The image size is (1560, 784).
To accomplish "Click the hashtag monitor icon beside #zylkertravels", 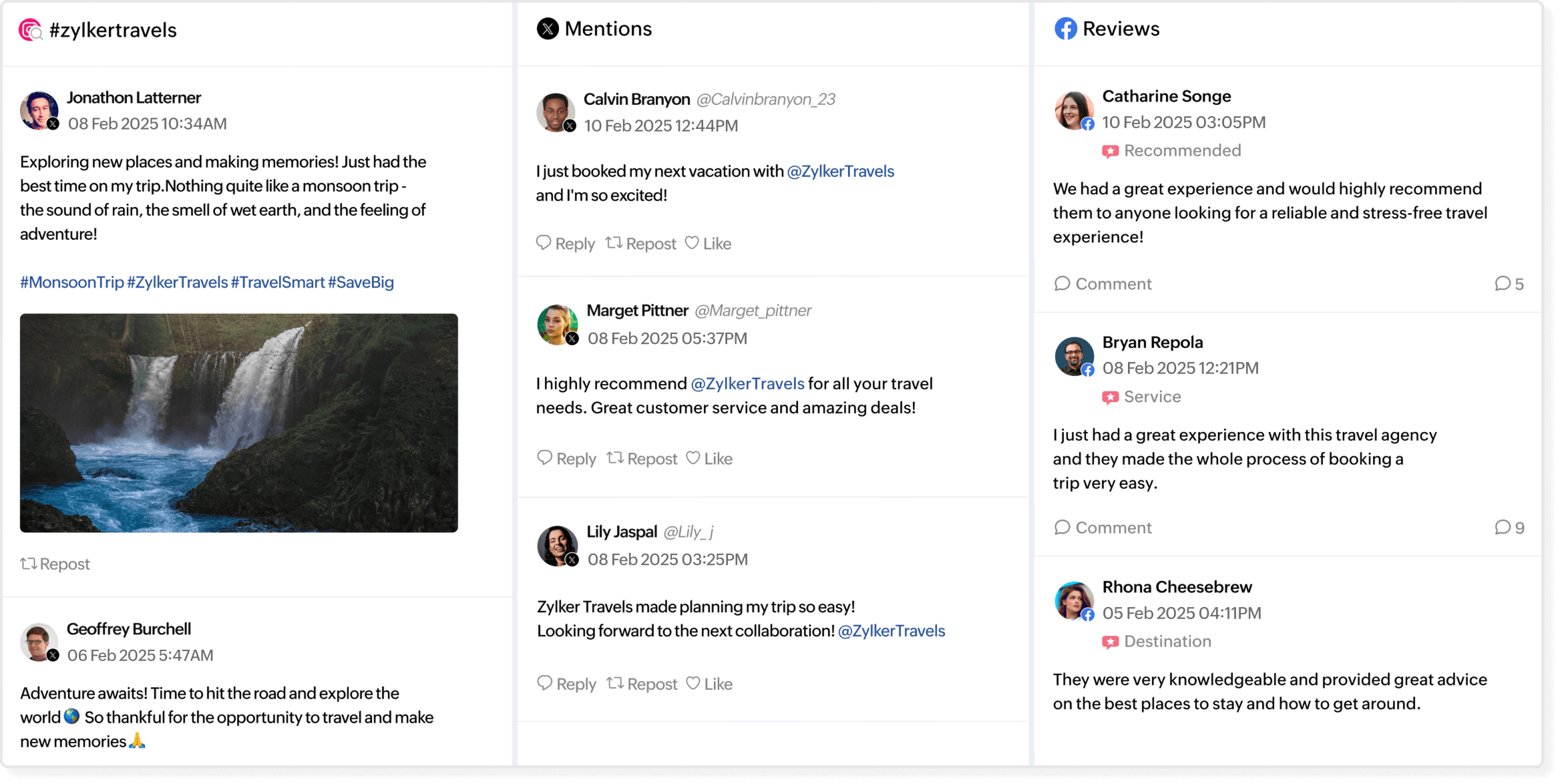I will pos(30,30).
